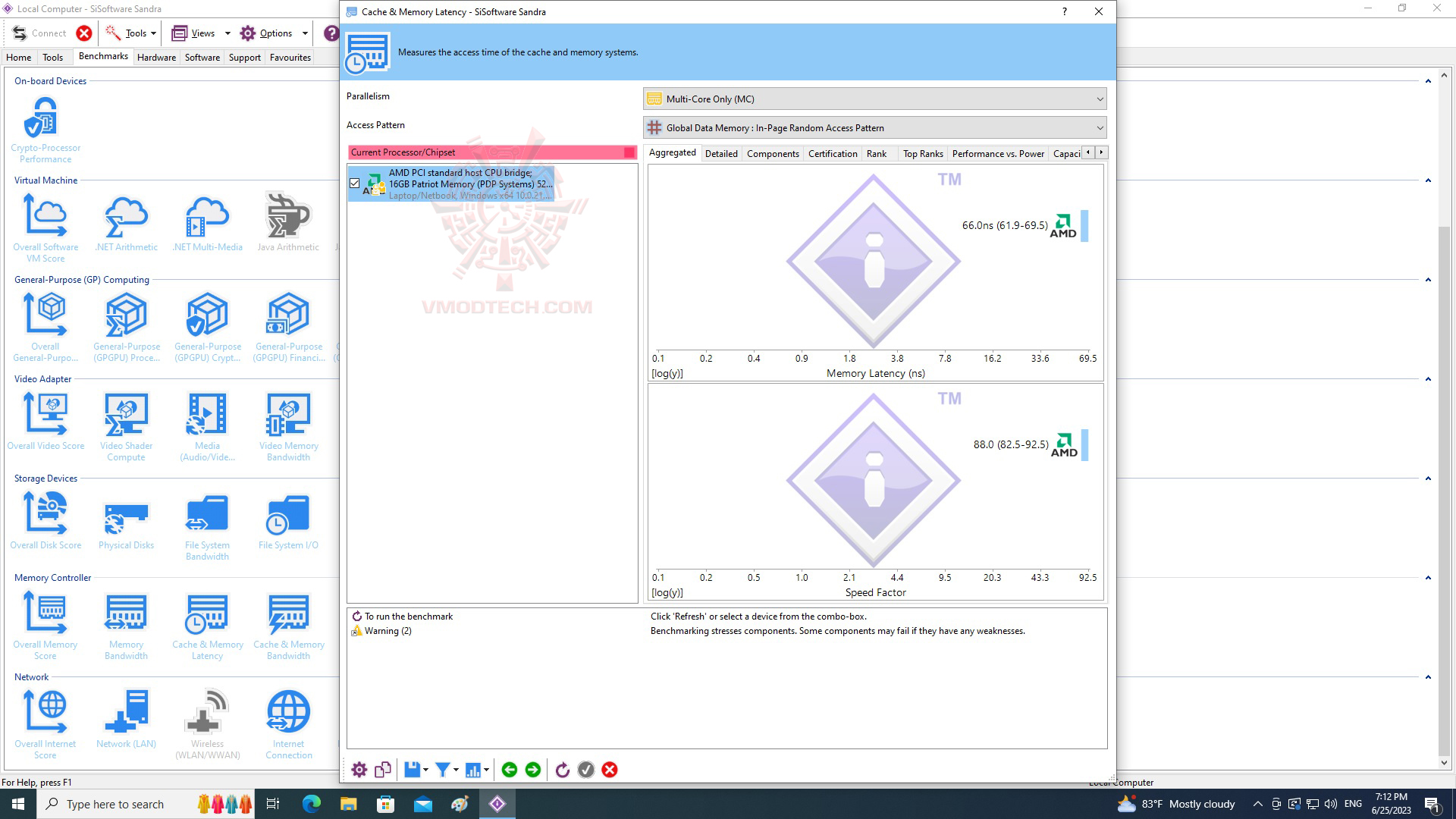Open File System I/O benchmark
The image size is (1456, 819).
[288, 521]
